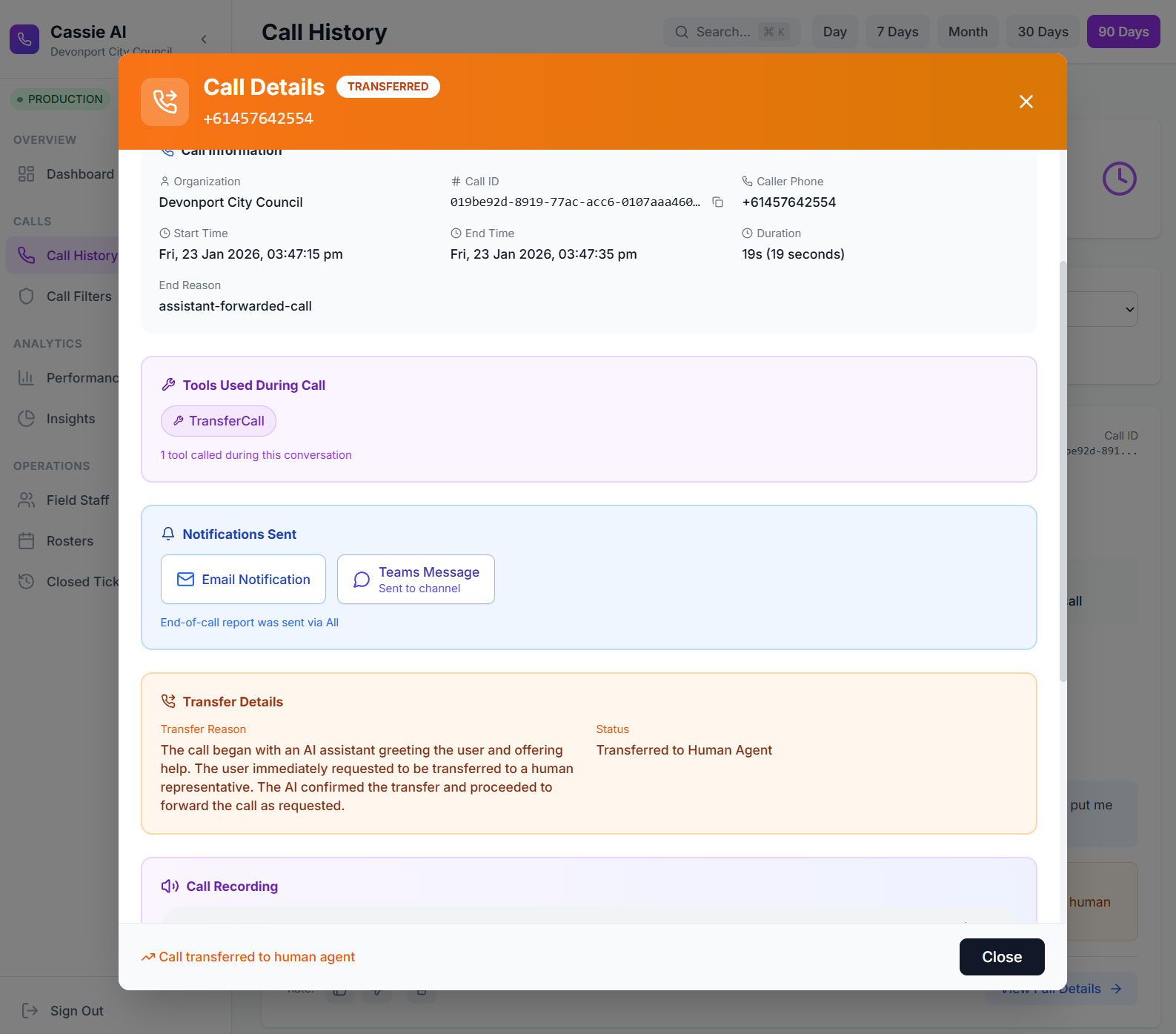Image resolution: width=1176 pixels, height=1034 pixels.
Task: Select the 90 Days range filter
Action: tap(1123, 32)
